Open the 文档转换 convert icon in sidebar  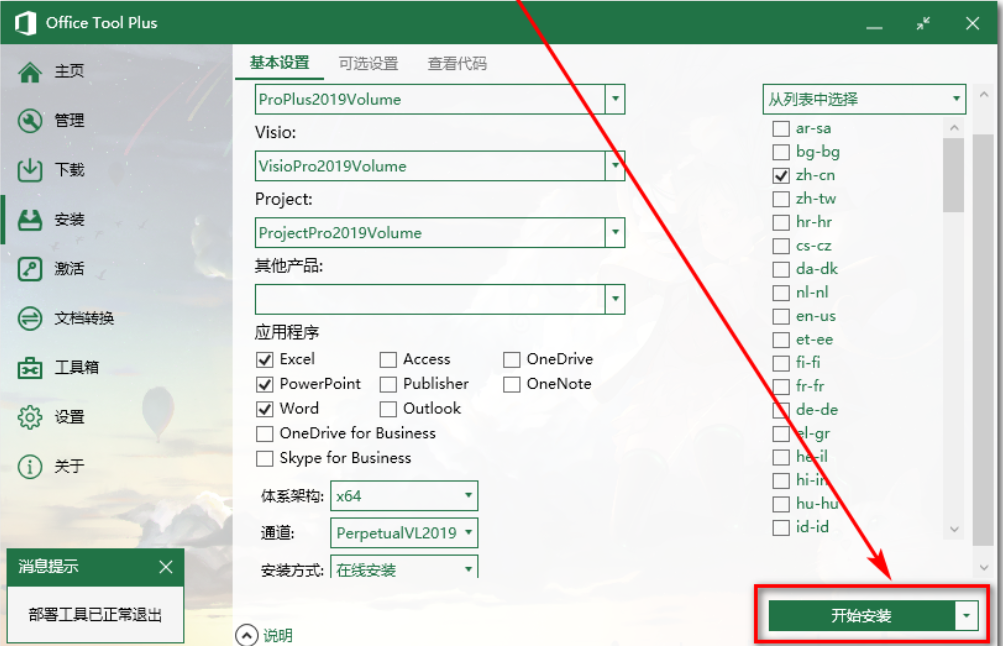pos(29,318)
